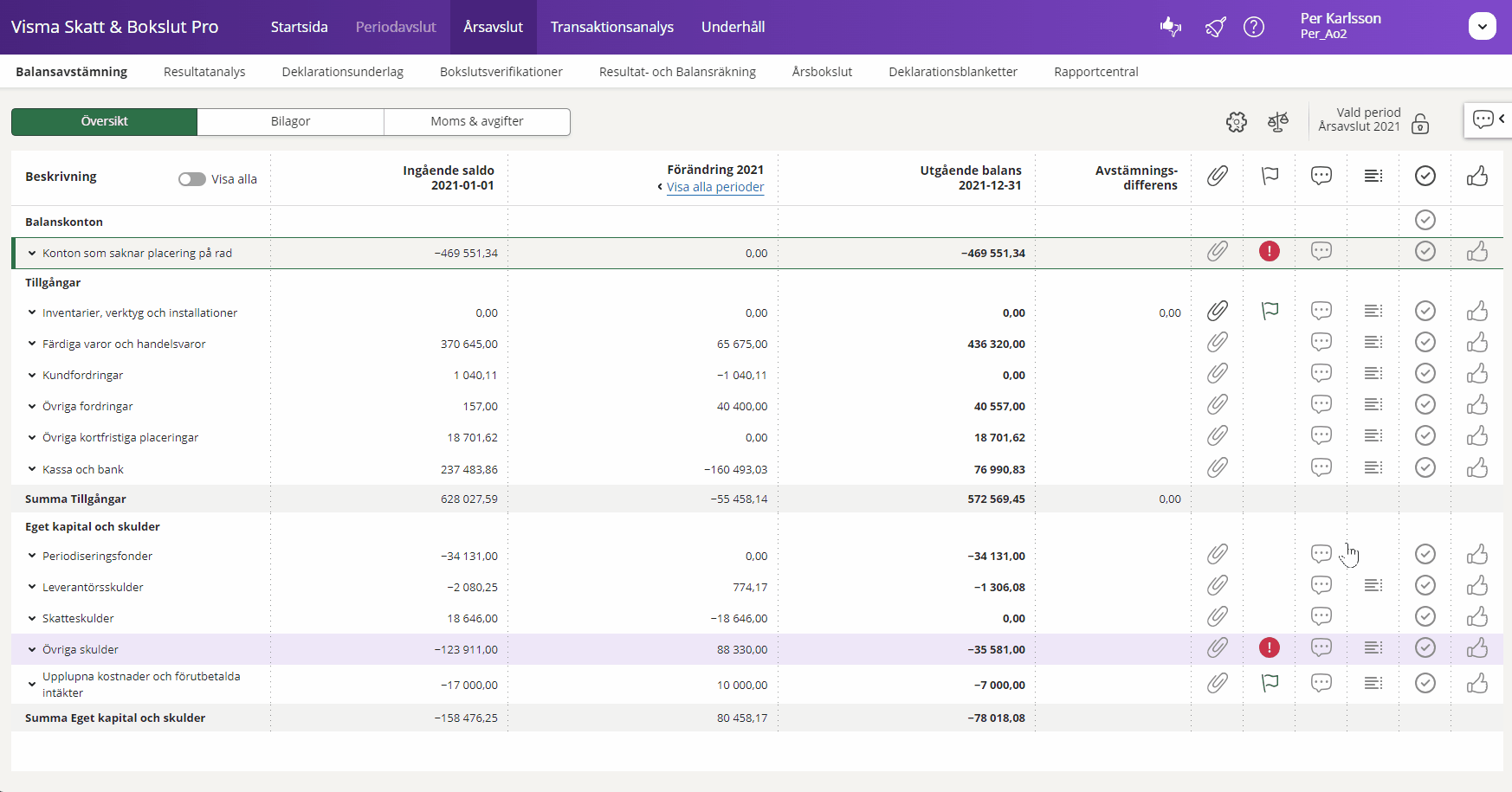The image size is (1512, 792).
Task: Open the user account dropdown arrow
Action: pyautogui.click(x=1482, y=27)
